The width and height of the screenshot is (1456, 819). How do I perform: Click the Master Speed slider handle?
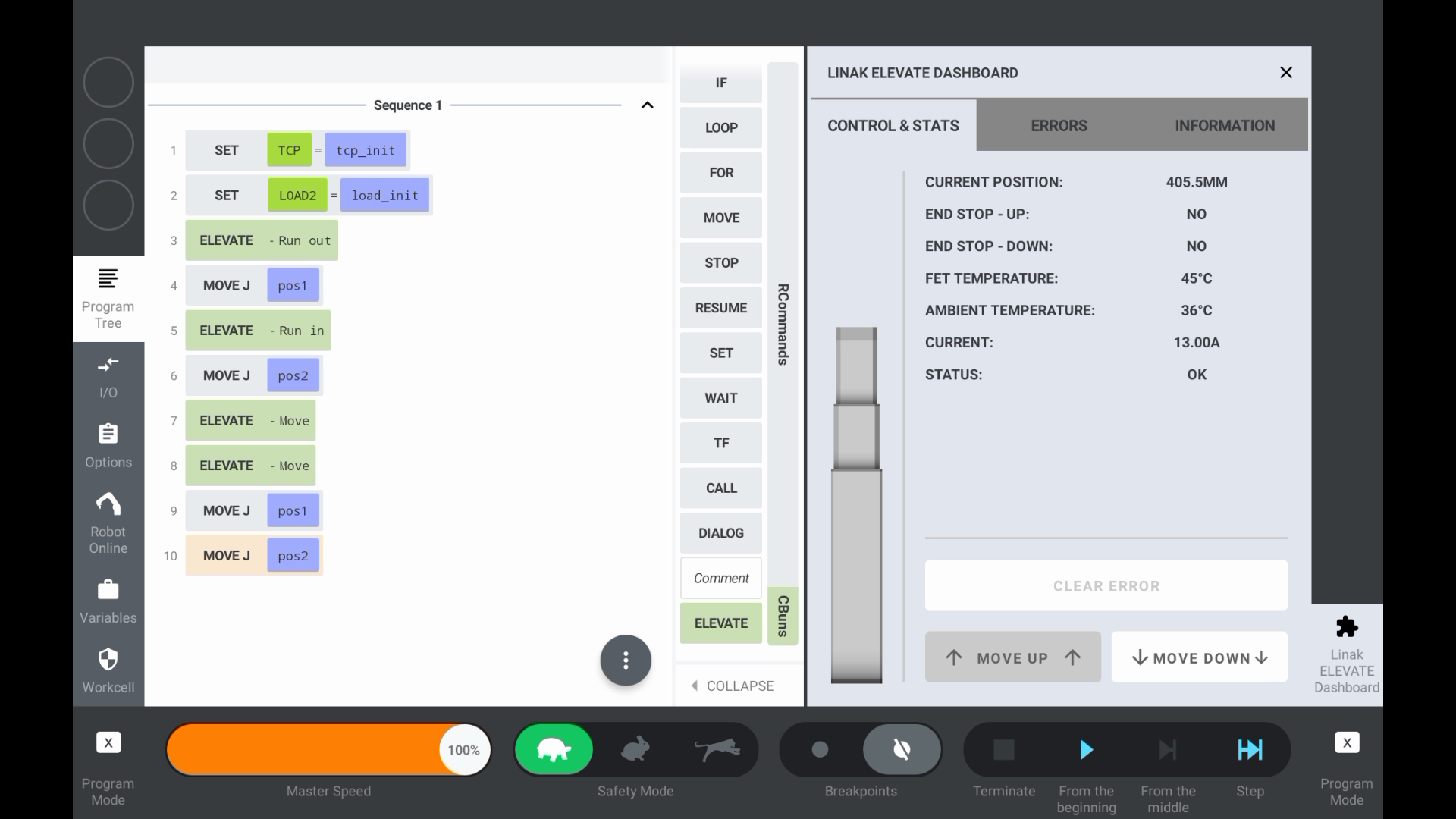pos(463,750)
